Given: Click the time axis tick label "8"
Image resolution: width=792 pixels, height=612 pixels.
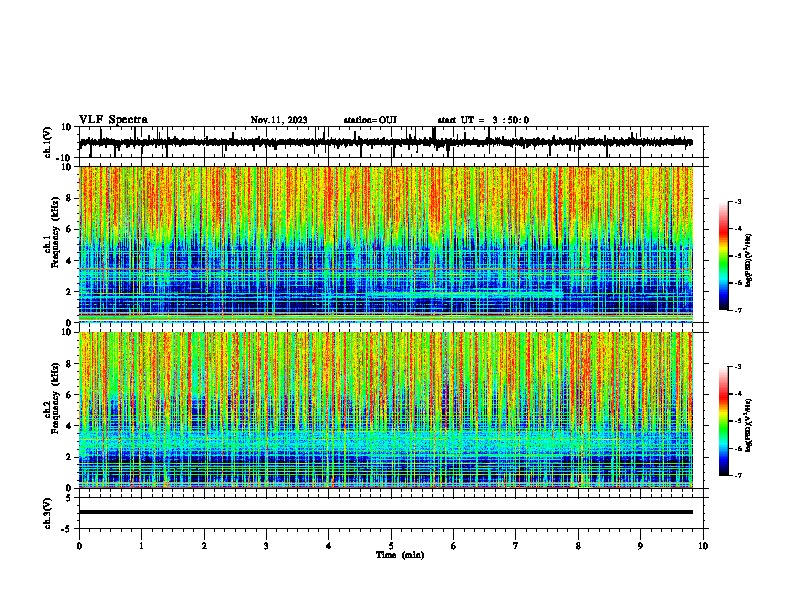Looking at the screenshot, I should pyautogui.click(x=578, y=546).
